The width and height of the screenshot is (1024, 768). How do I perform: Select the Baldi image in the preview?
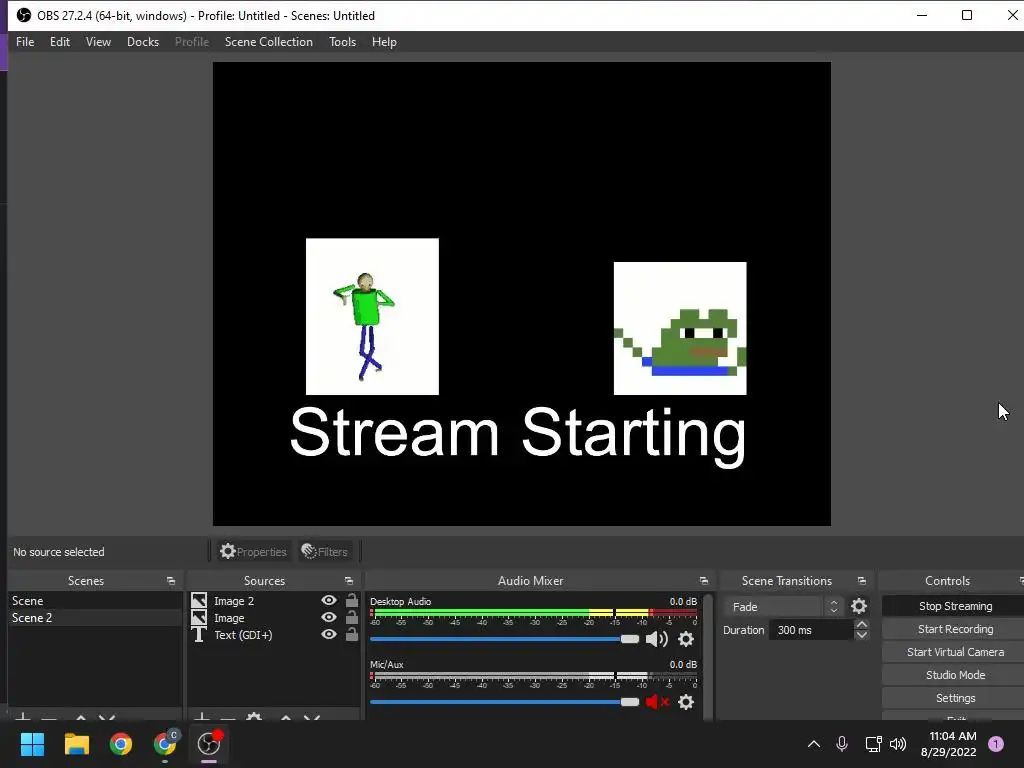[372, 316]
